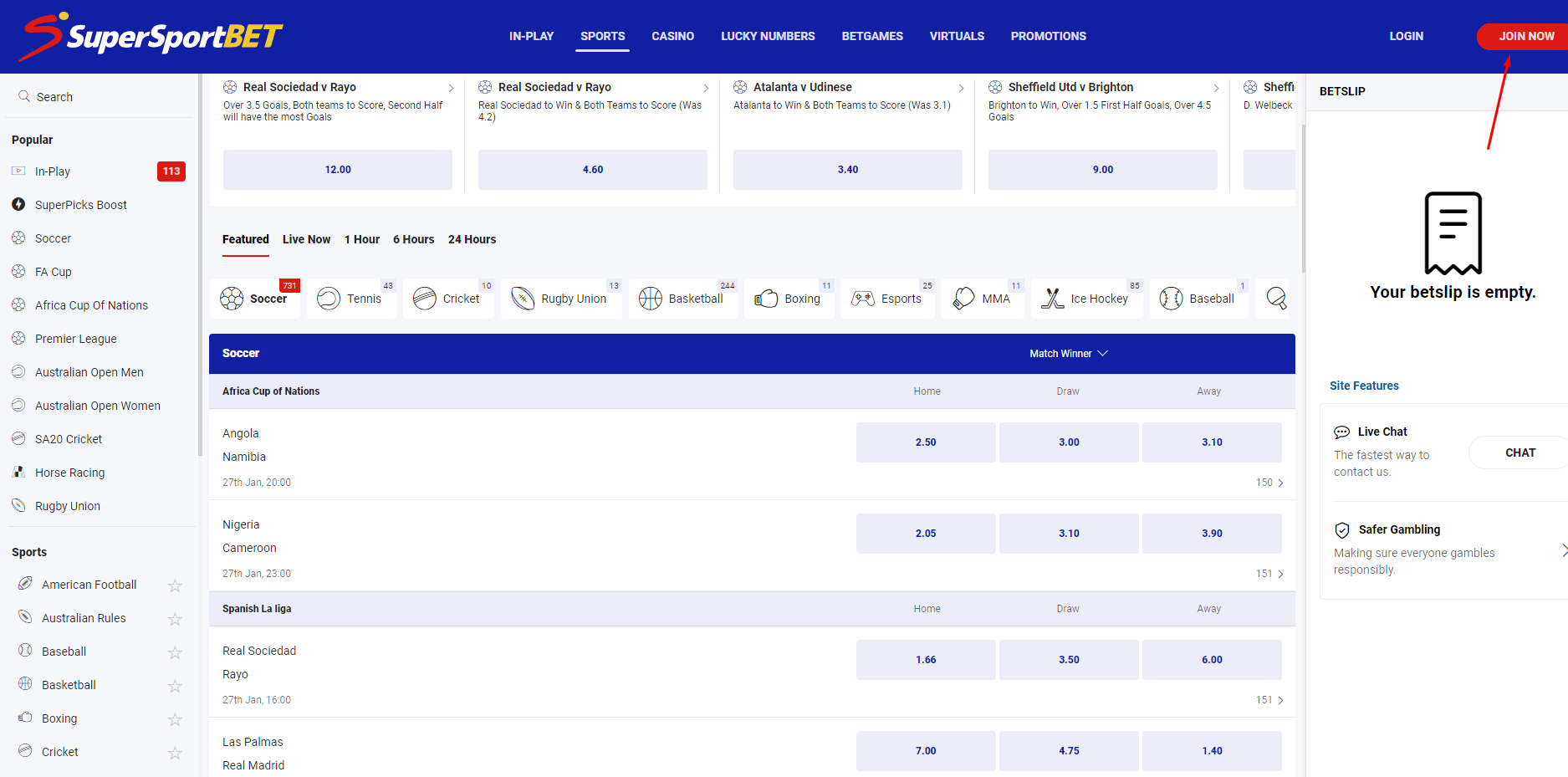The width and height of the screenshot is (1568, 777).
Task: Click the American Football sidebar icon
Action: point(25,584)
